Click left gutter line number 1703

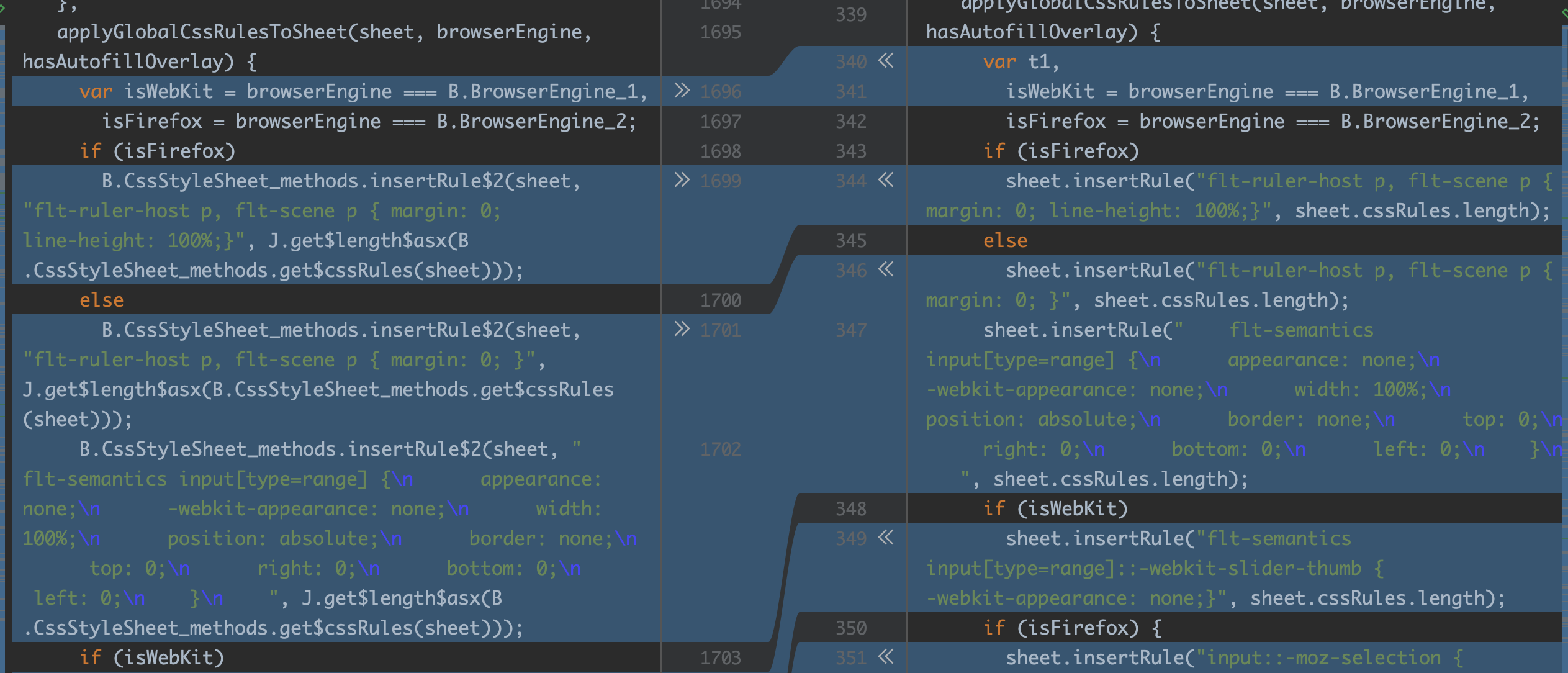pyautogui.click(x=720, y=657)
